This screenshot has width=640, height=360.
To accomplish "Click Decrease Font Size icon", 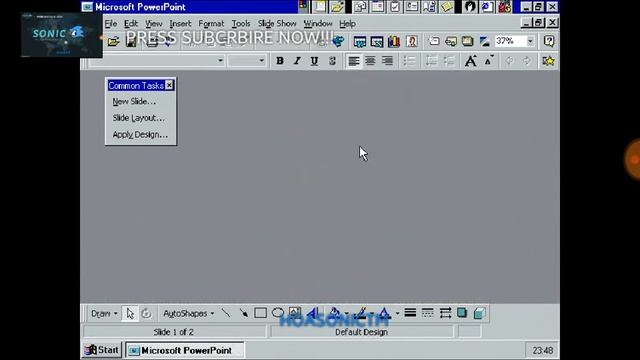I will 489,61.
